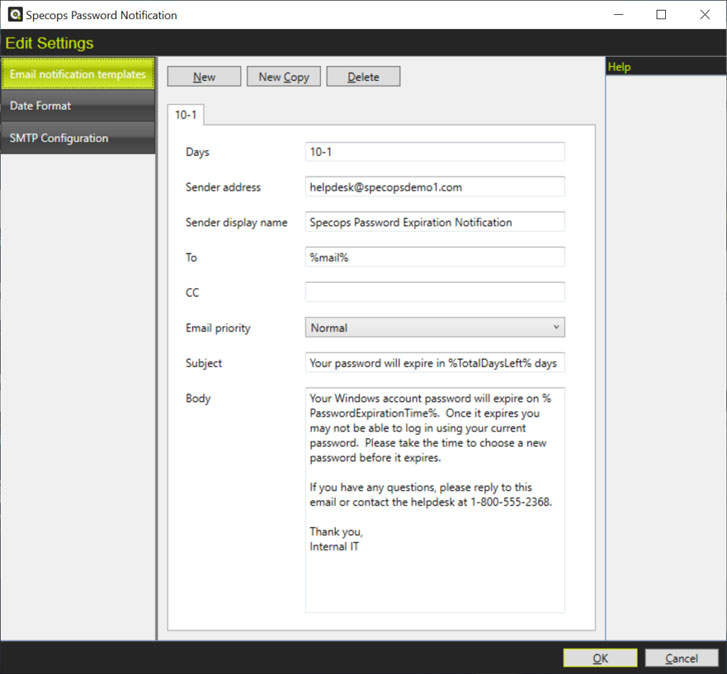
Task: Click the To recipient field
Action: pos(434,257)
